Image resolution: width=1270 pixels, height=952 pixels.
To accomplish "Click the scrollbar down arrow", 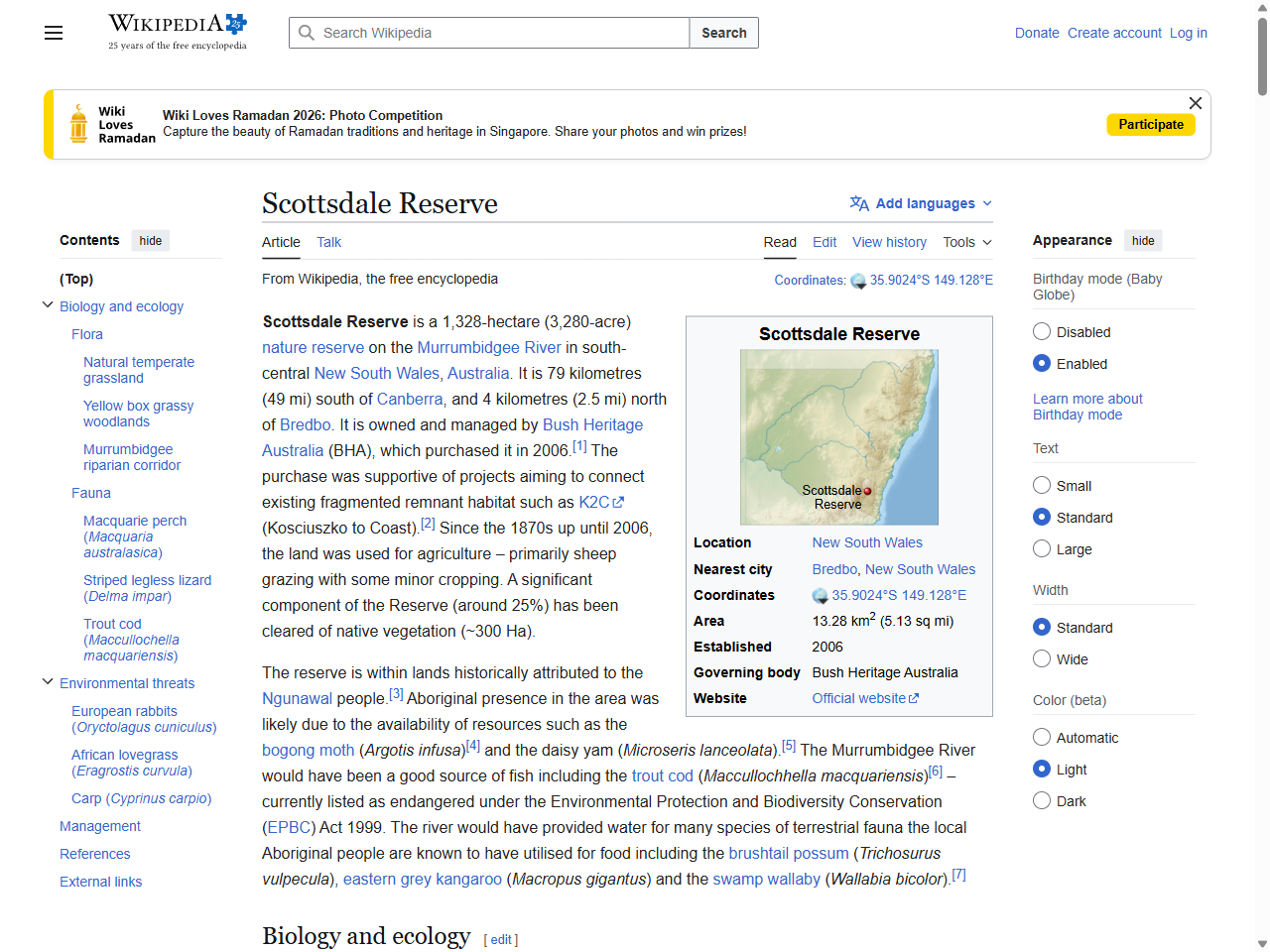I will click(x=1262, y=944).
